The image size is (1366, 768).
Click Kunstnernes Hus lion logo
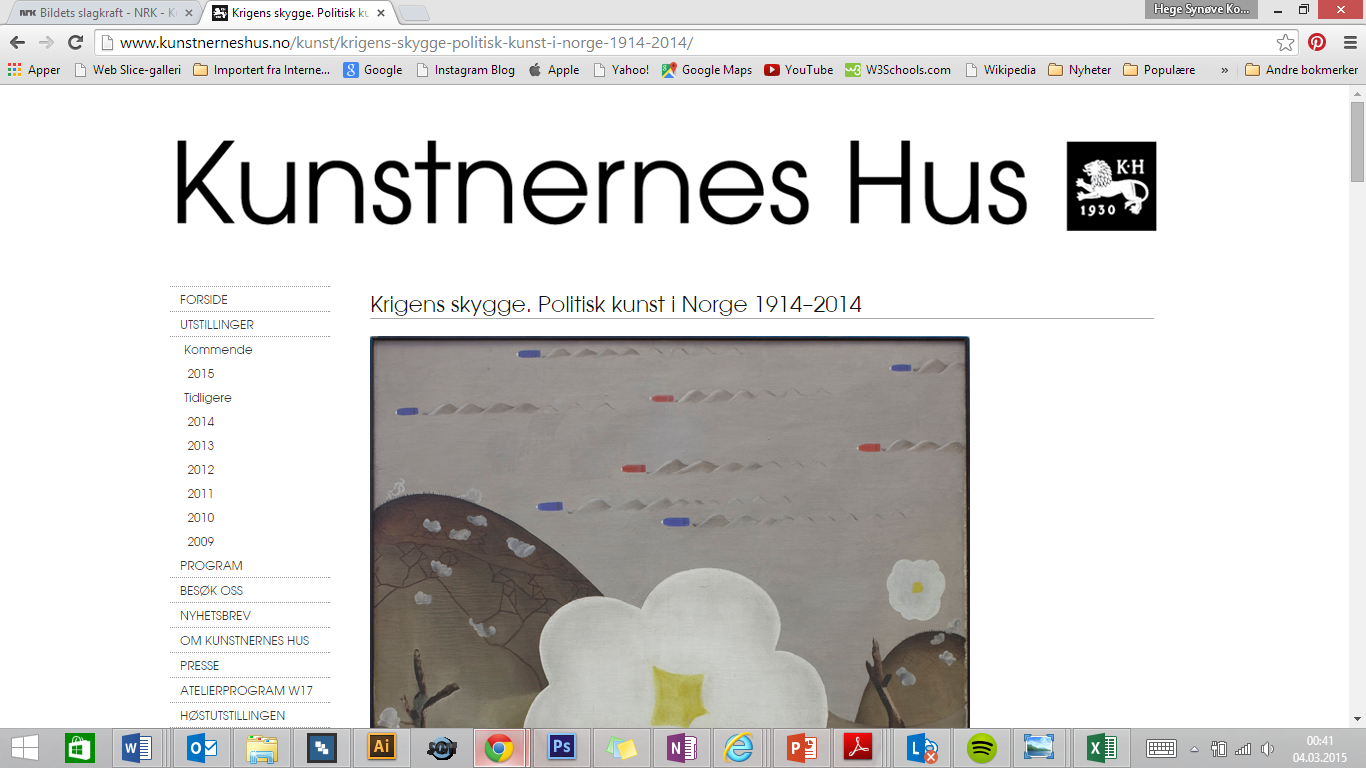coord(1111,186)
